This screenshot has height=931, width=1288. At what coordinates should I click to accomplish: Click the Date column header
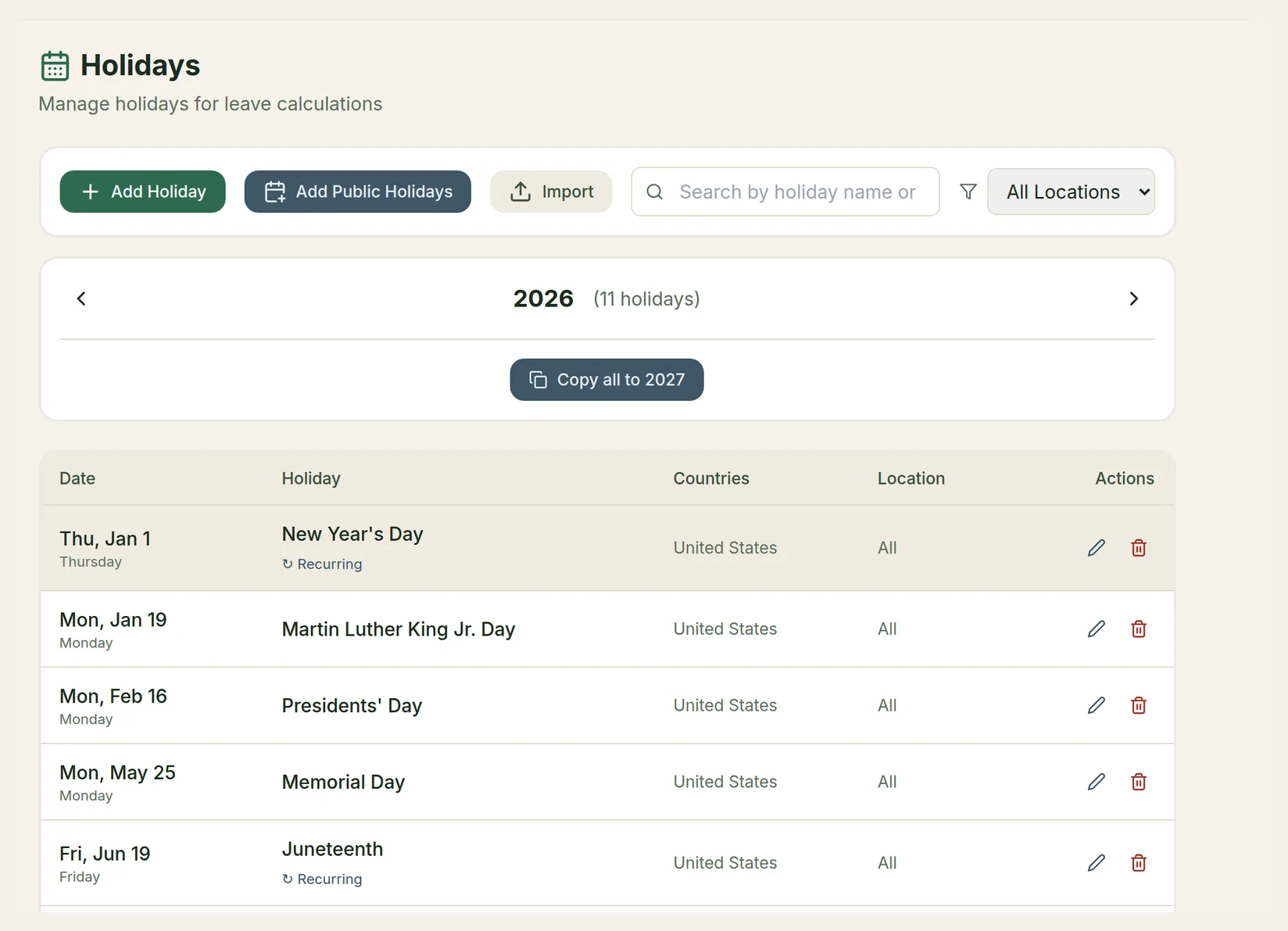click(77, 478)
